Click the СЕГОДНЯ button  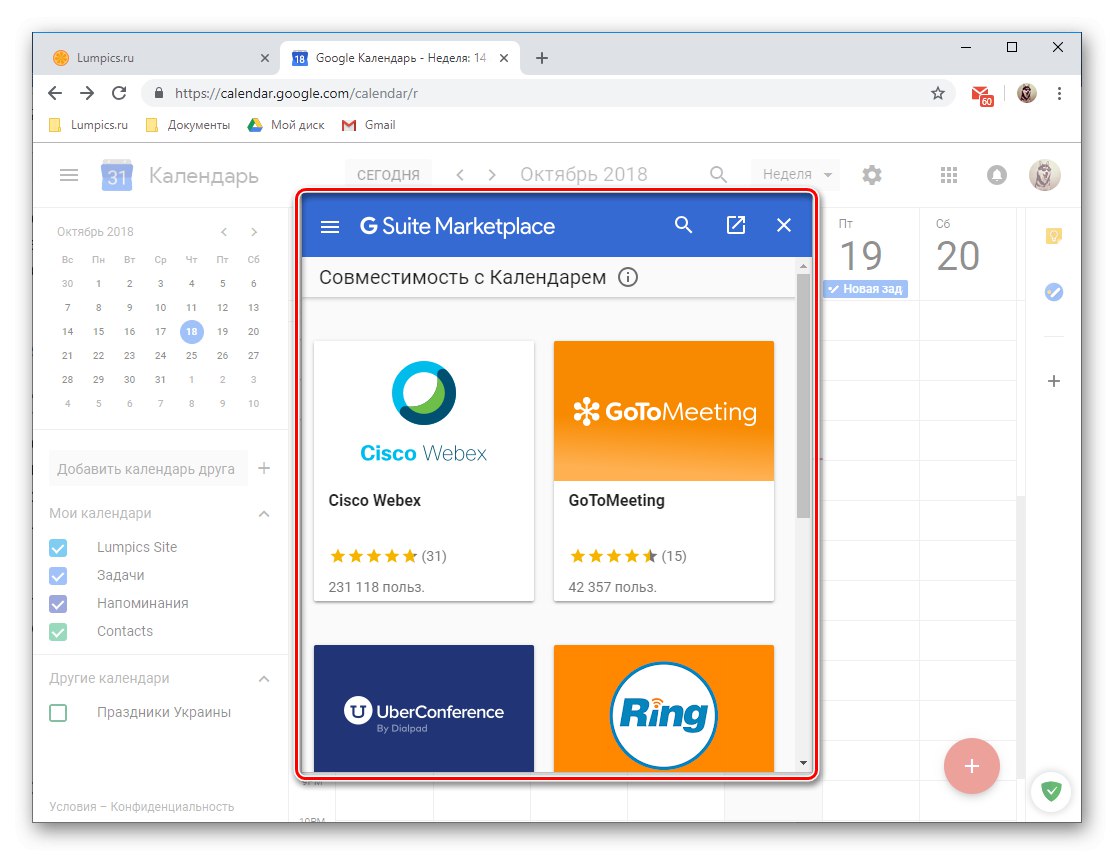coord(388,173)
